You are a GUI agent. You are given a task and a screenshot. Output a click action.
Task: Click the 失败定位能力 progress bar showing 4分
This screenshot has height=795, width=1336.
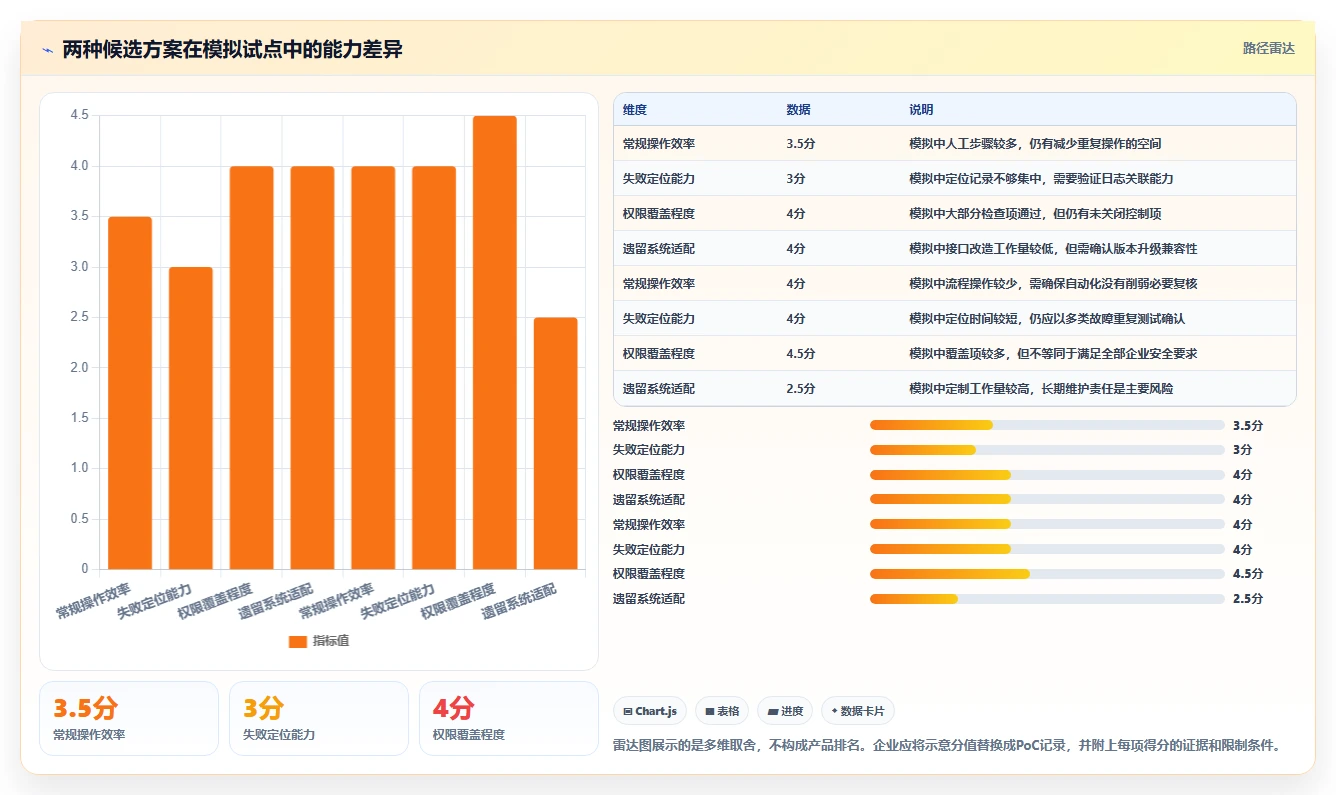(1047, 549)
